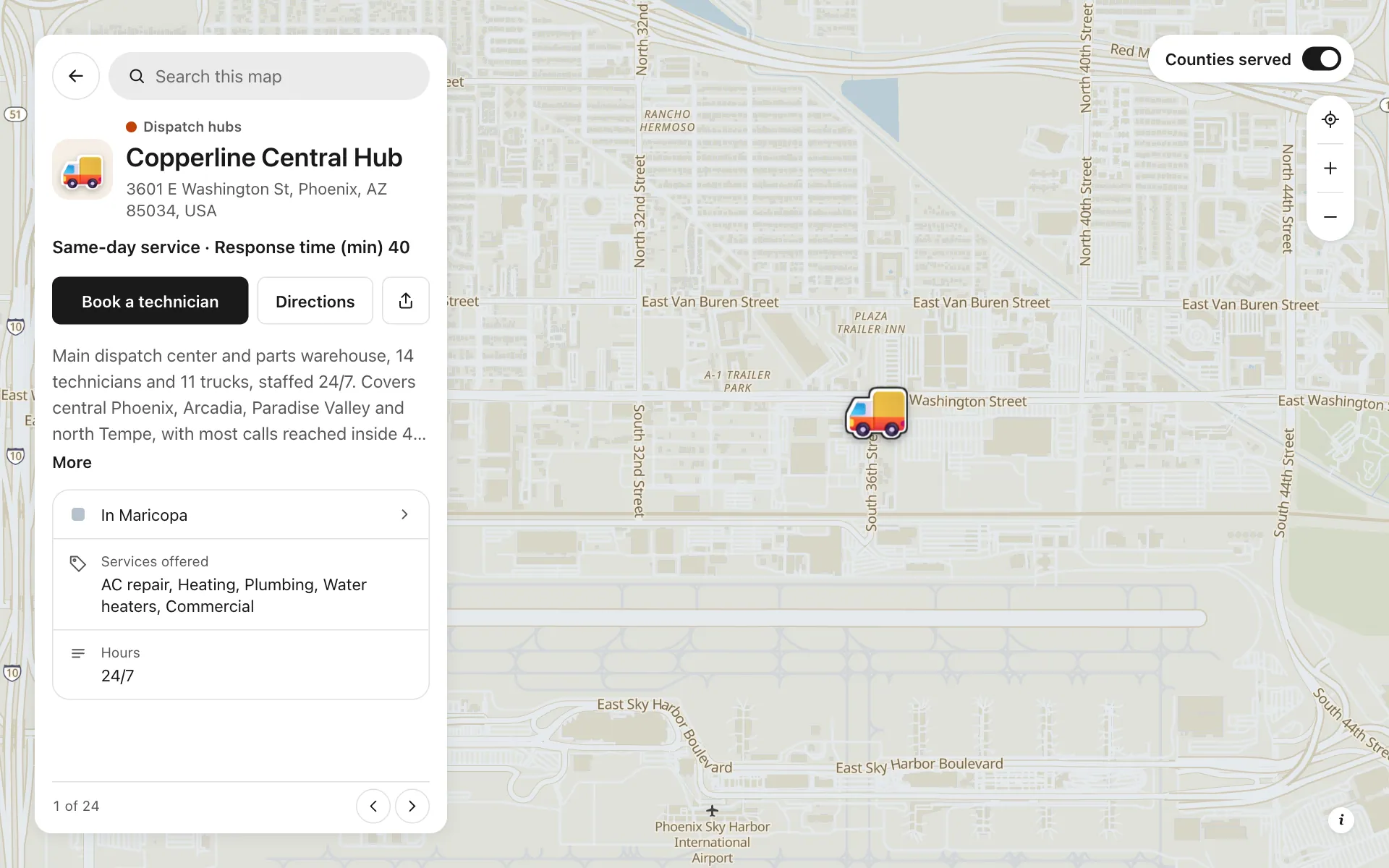Click the truck marker on the map
Viewport: 1389px width, 868px height.
[877, 413]
